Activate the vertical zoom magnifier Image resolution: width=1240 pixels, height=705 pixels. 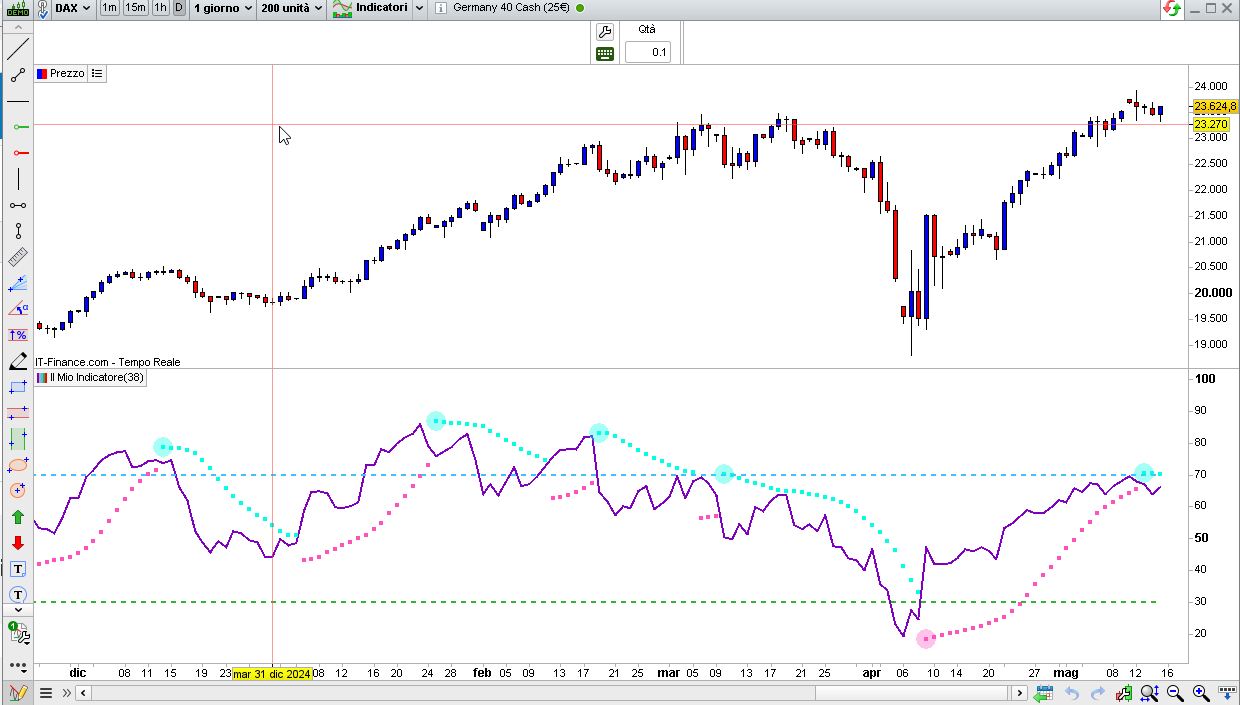[1150, 693]
